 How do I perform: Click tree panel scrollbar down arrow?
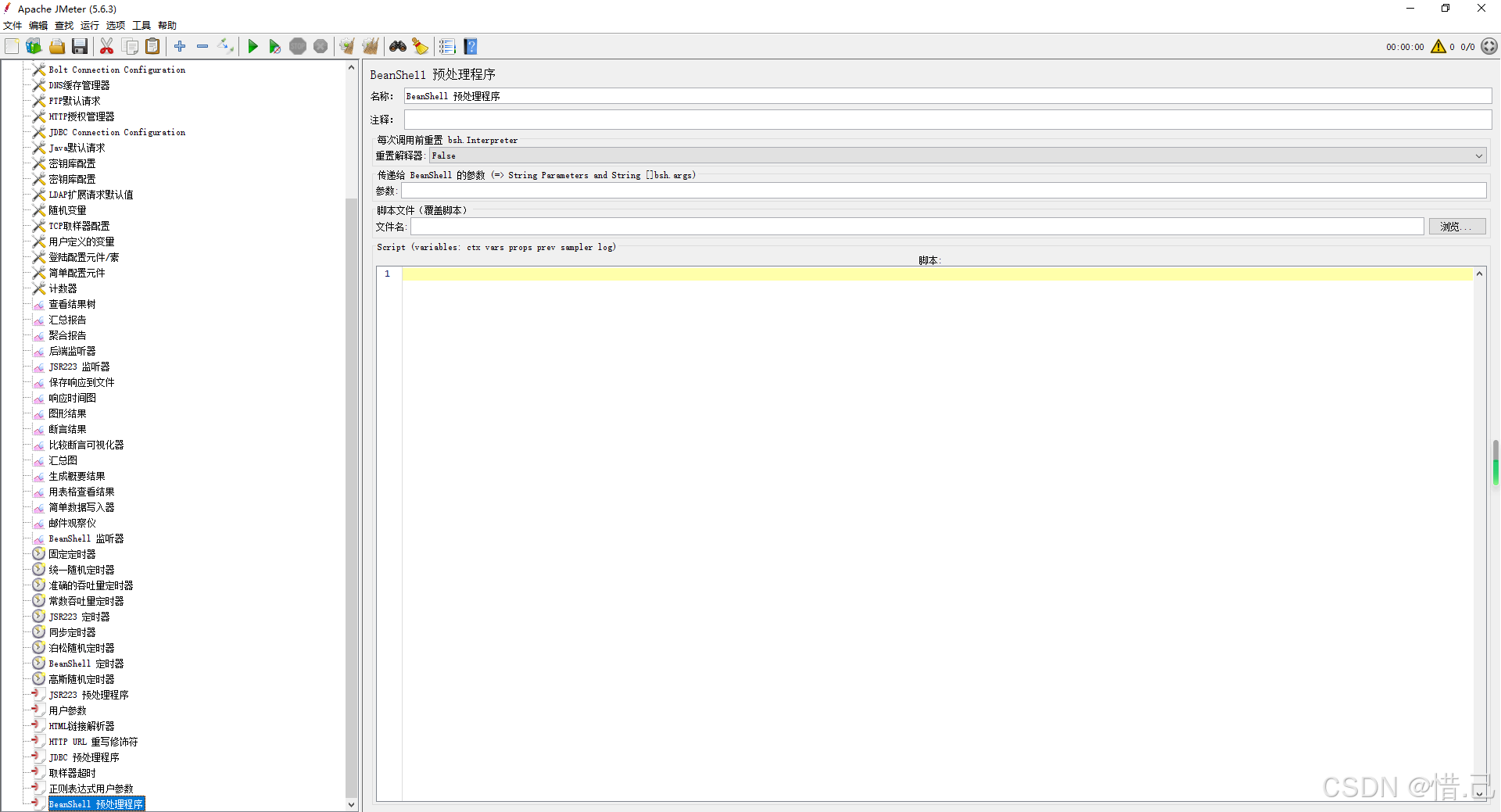click(x=351, y=804)
